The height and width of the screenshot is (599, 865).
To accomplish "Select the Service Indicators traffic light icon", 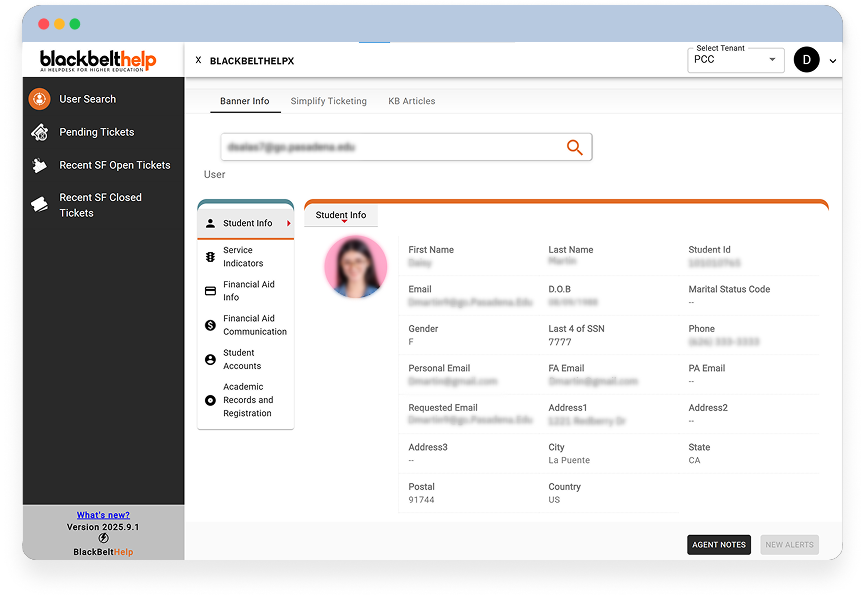I will click(x=210, y=257).
